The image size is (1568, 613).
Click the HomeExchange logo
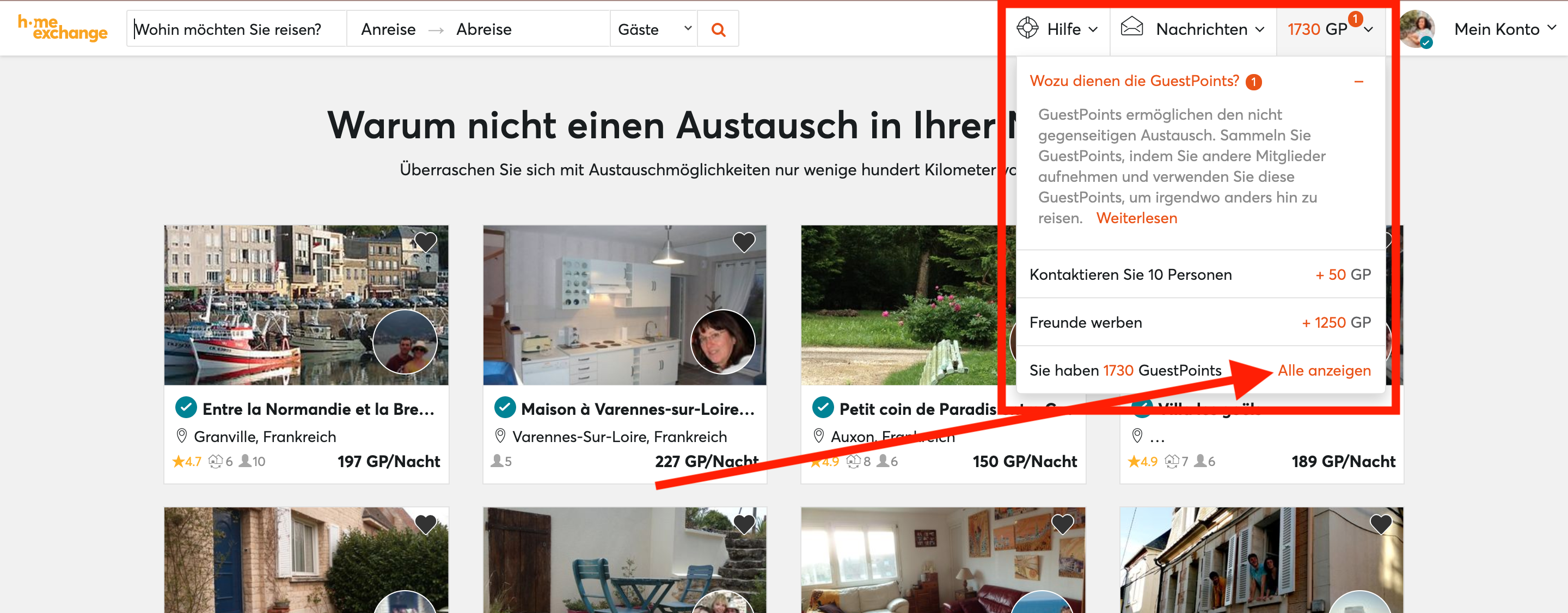62,28
